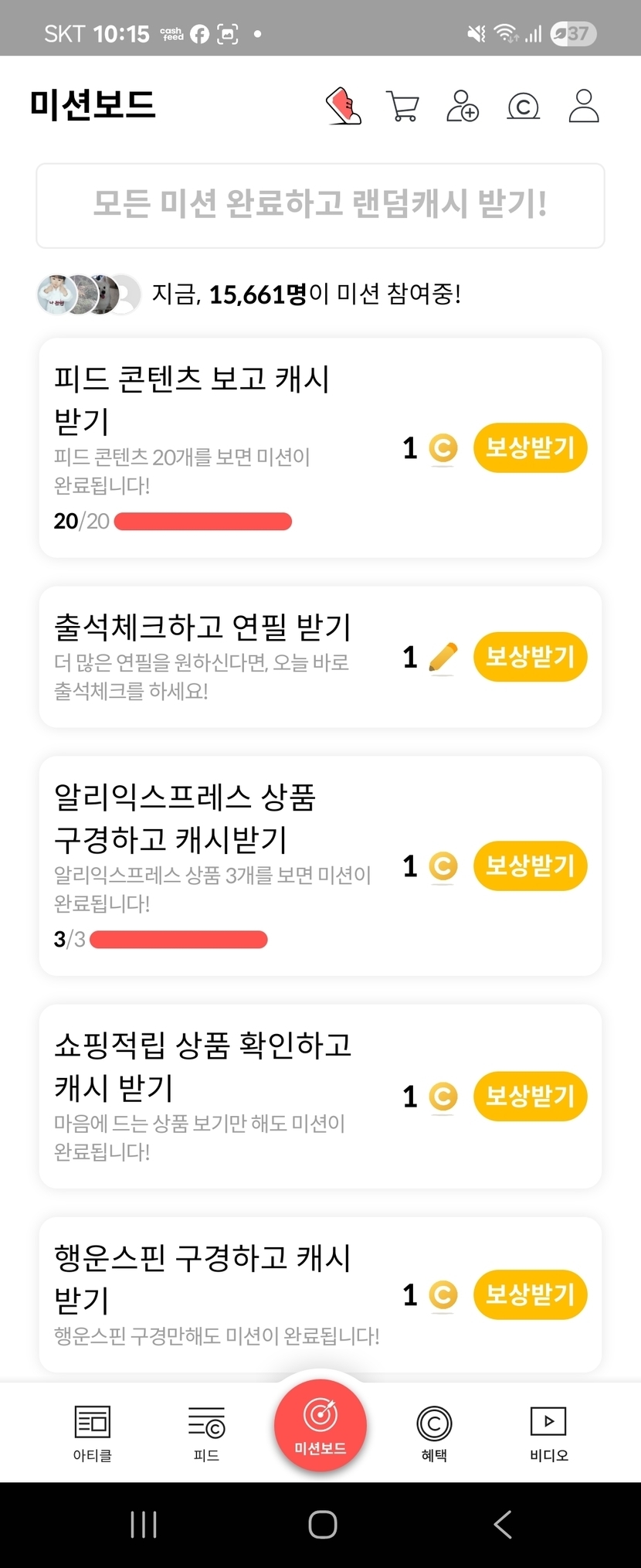Tap the red sneaker step-counter icon

point(344,106)
